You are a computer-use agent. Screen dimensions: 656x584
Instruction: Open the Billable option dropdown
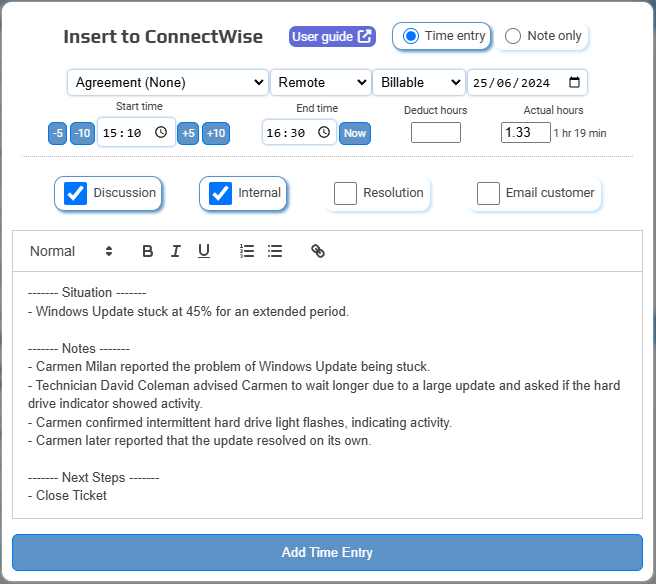pyautogui.click(x=419, y=82)
